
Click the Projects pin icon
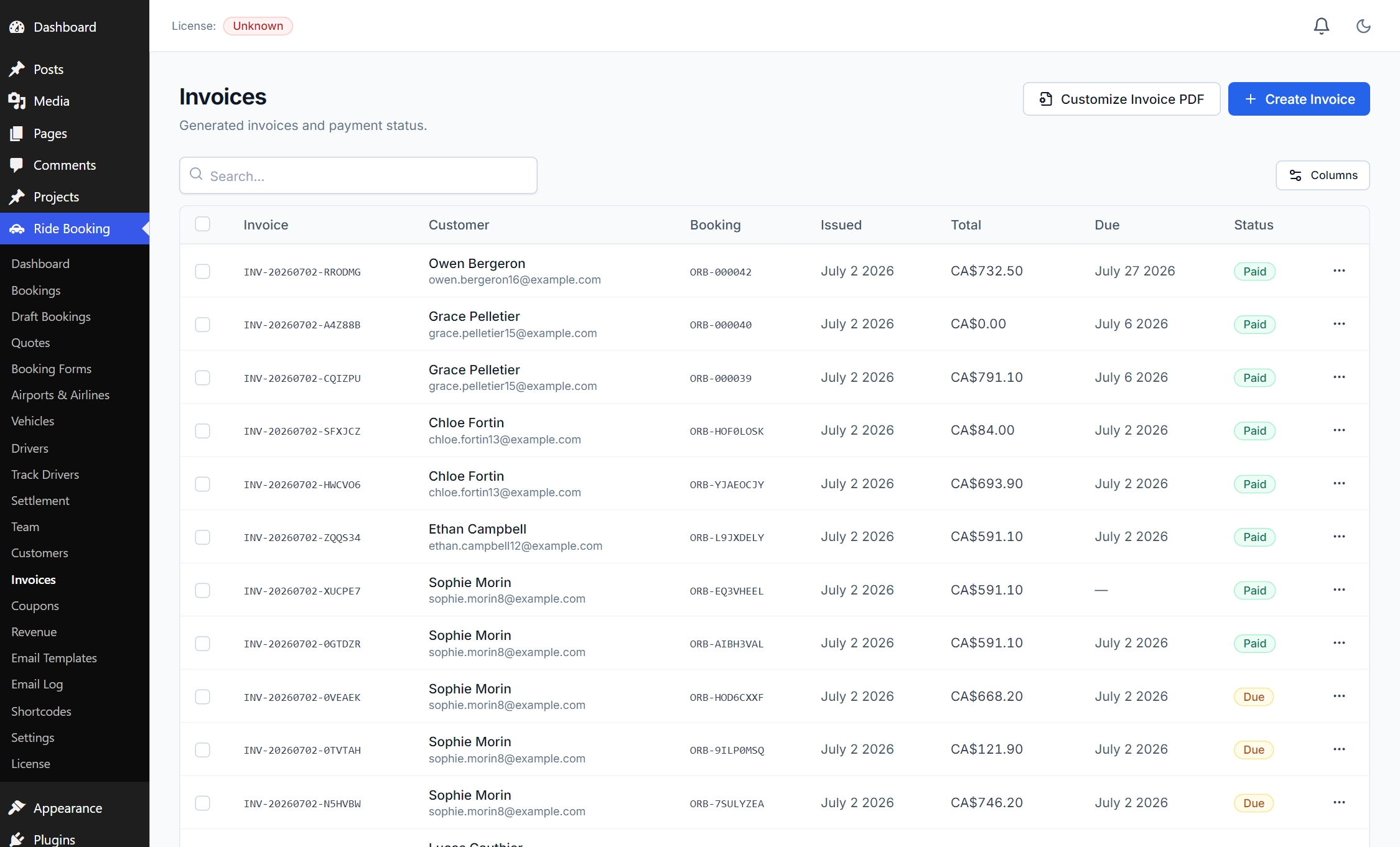(x=17, y=197)
